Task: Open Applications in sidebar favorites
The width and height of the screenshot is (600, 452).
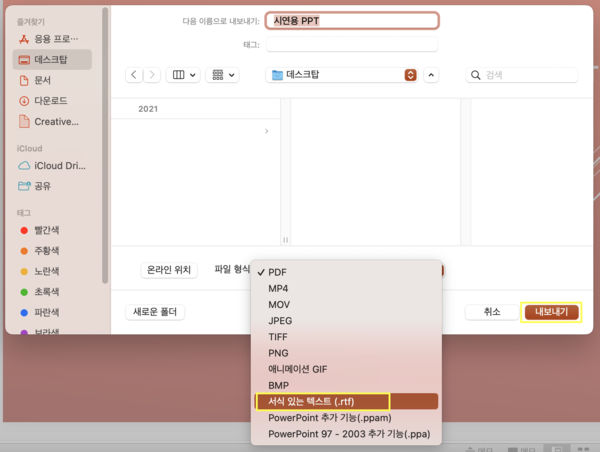Action: 52,39
